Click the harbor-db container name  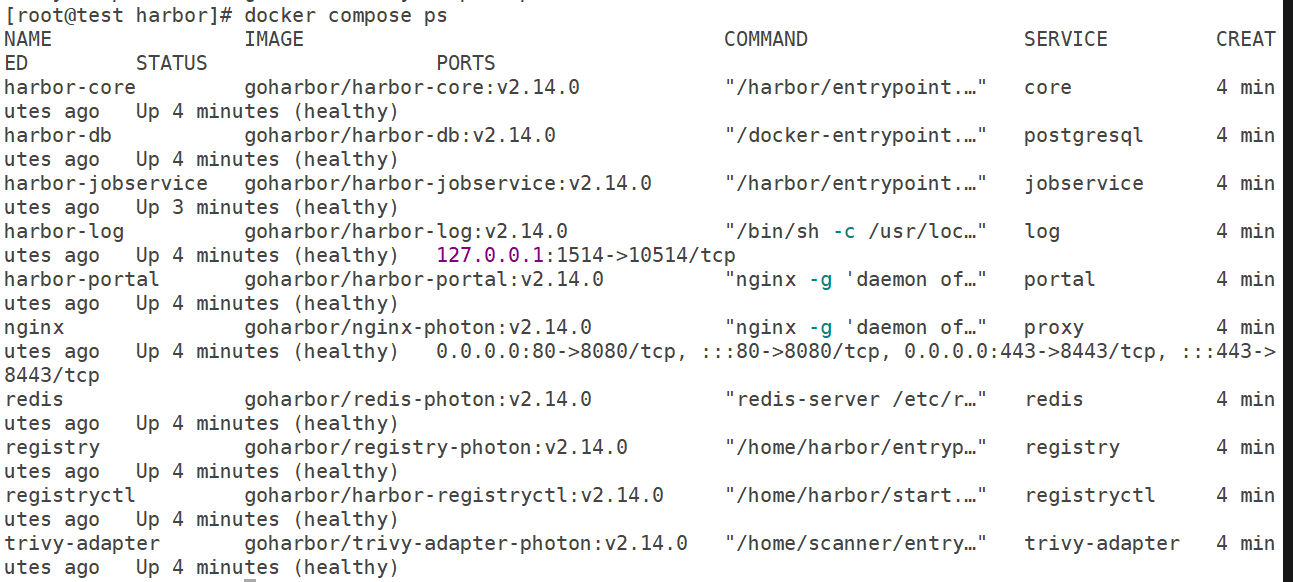57,135
